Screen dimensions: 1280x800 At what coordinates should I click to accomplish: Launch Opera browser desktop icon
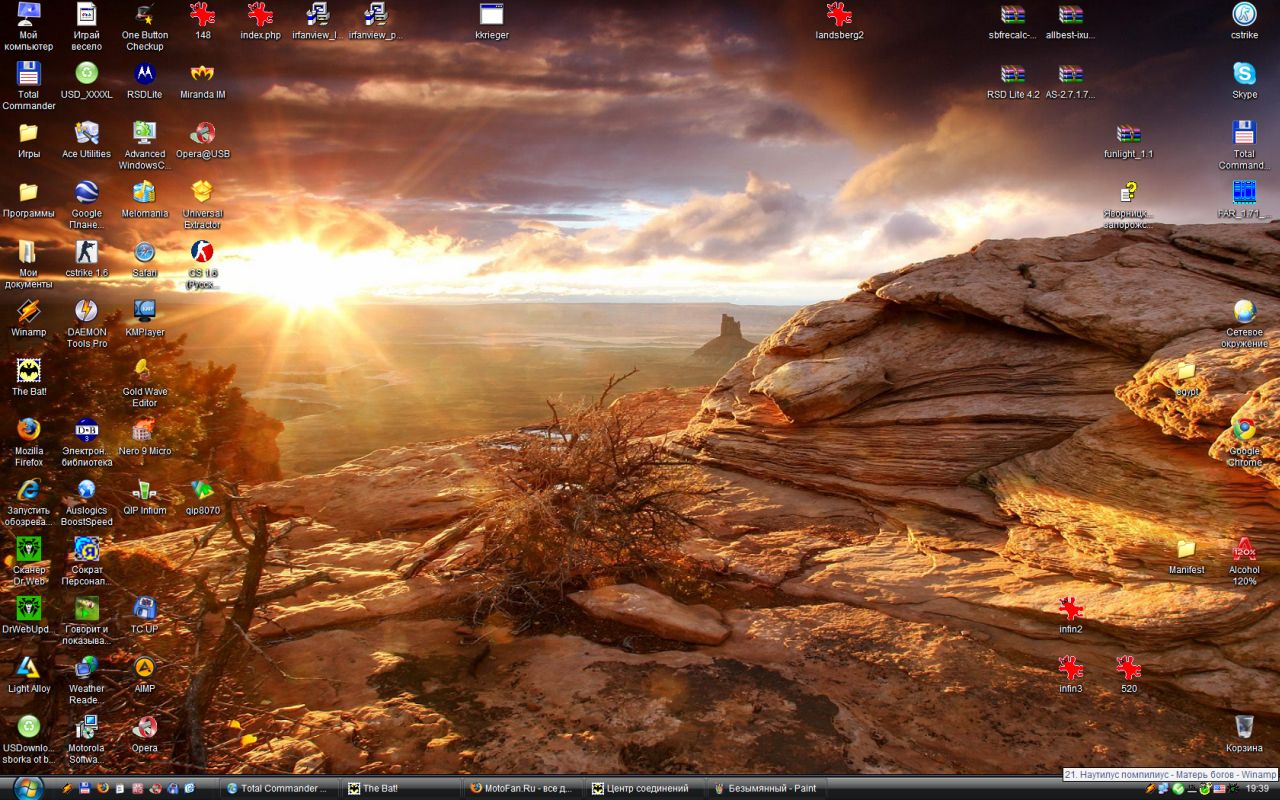(145, 734)
